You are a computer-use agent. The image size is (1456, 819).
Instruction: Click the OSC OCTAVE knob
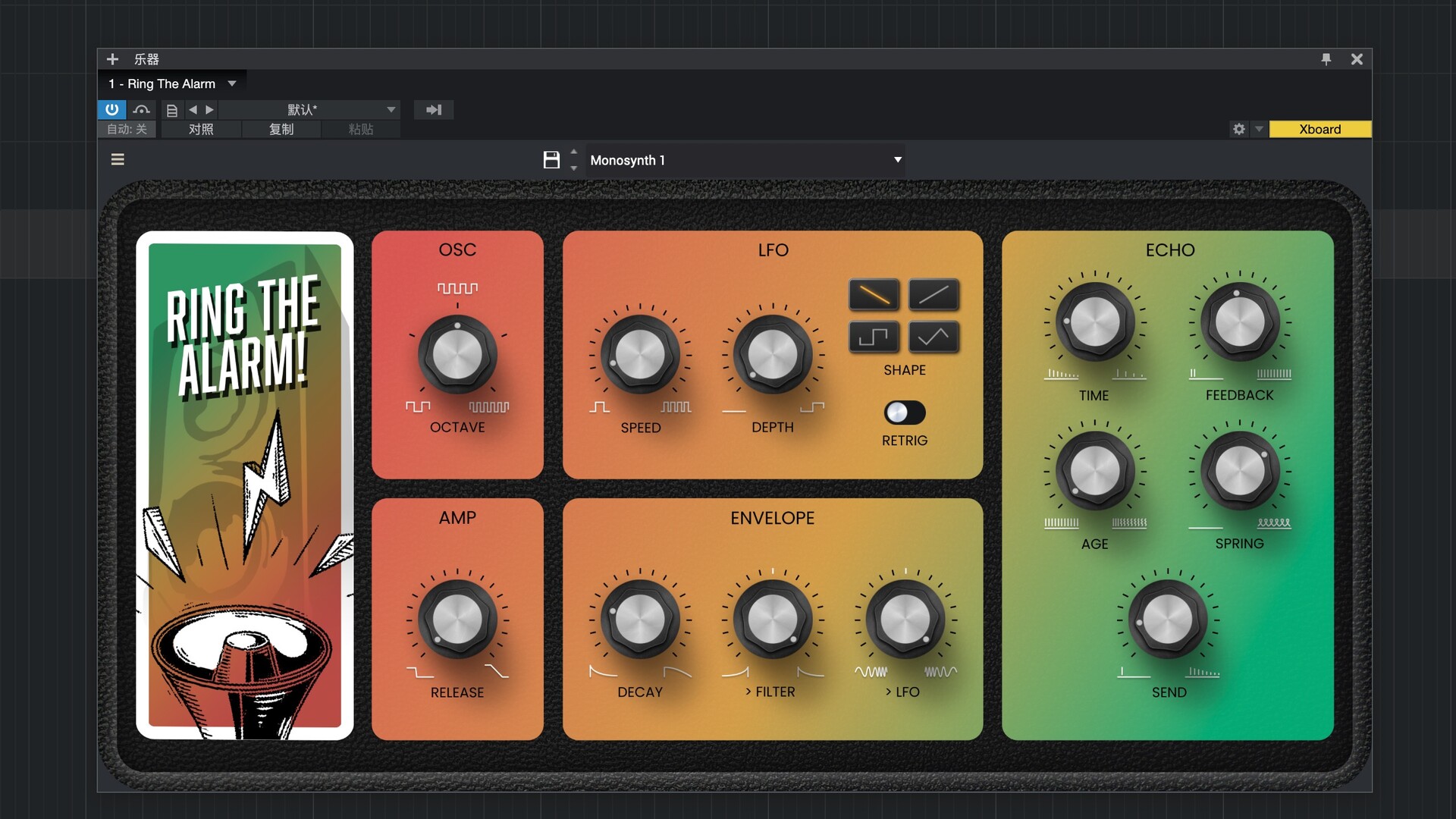[457, 354]
